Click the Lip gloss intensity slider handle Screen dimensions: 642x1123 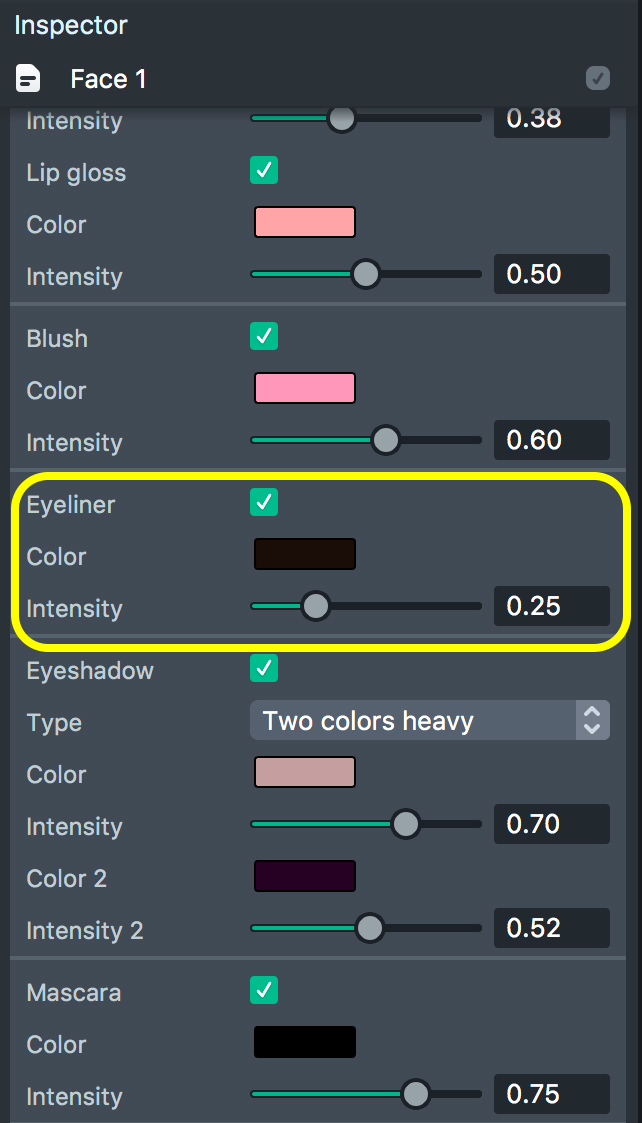click(x=366, y=274)
